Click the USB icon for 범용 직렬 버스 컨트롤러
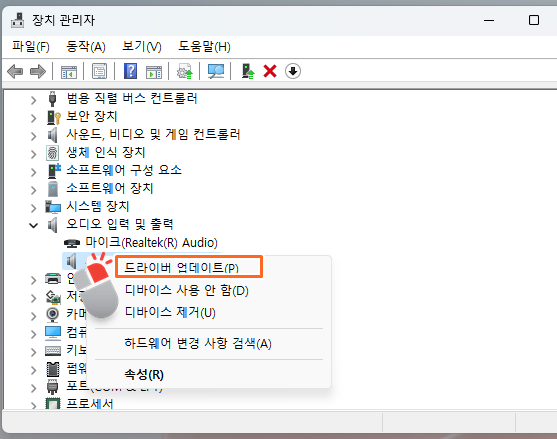Image resolution: width=557 pixels, height=439 pixels. [53, 98]
